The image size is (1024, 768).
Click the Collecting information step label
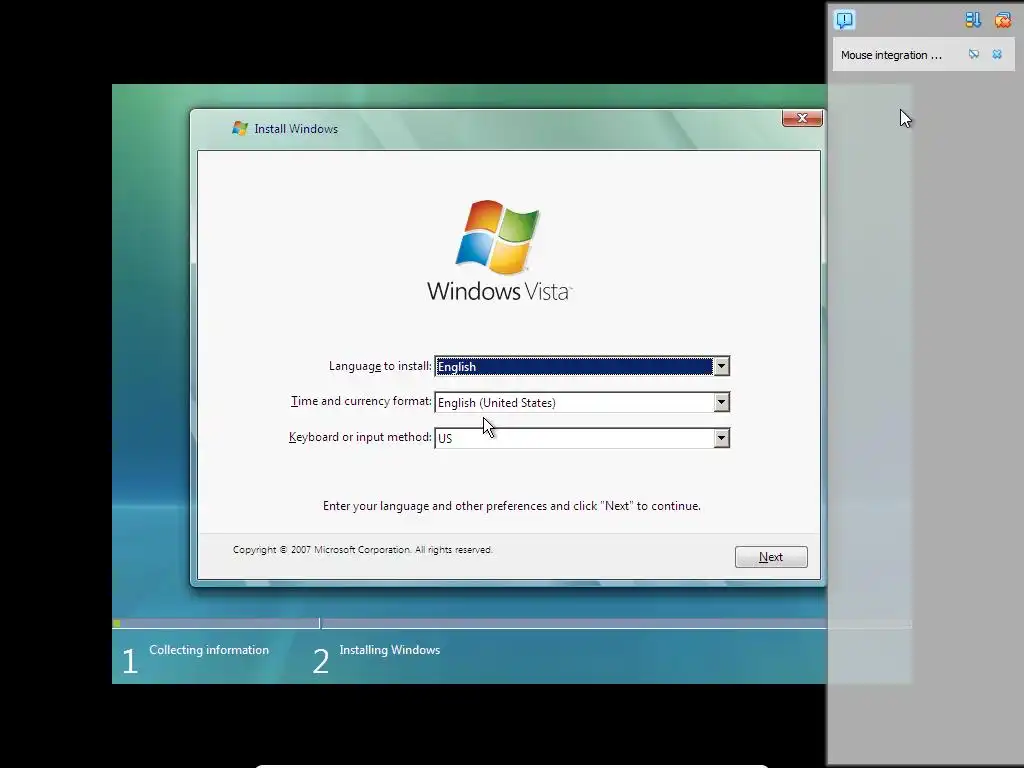click(209, 650)
